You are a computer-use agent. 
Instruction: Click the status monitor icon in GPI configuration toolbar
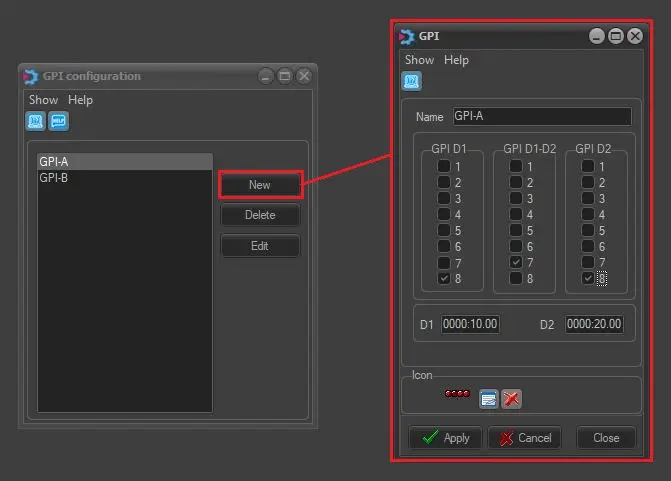[35, 121]
